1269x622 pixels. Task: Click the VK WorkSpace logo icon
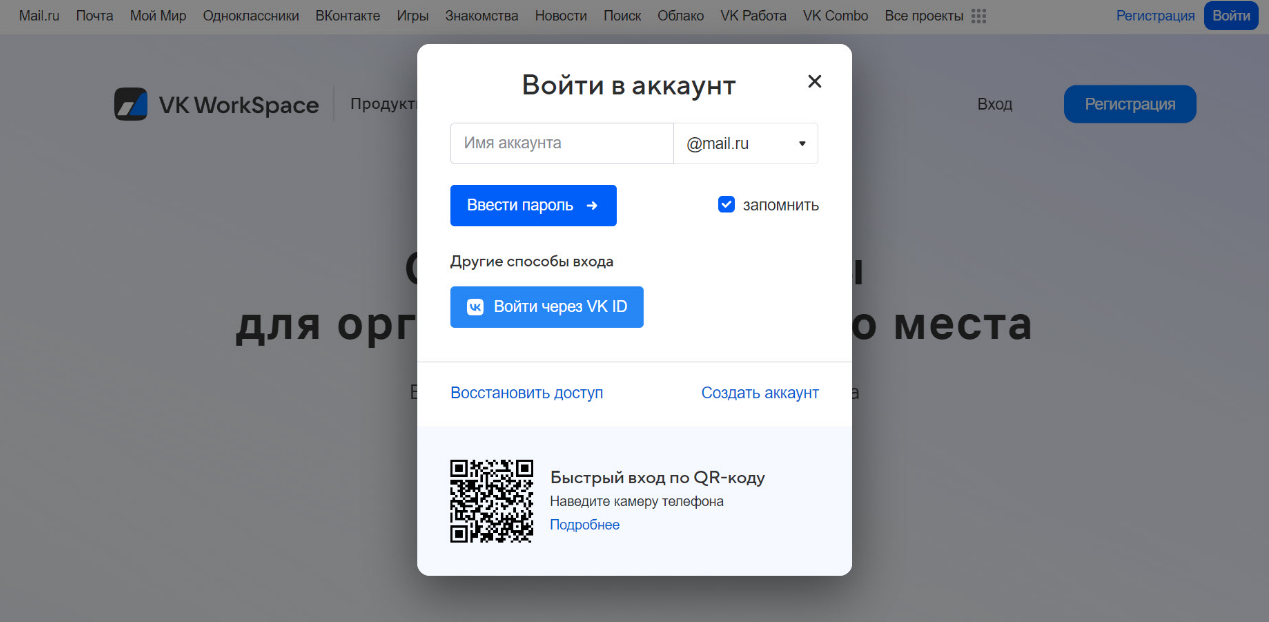[131, 104]
